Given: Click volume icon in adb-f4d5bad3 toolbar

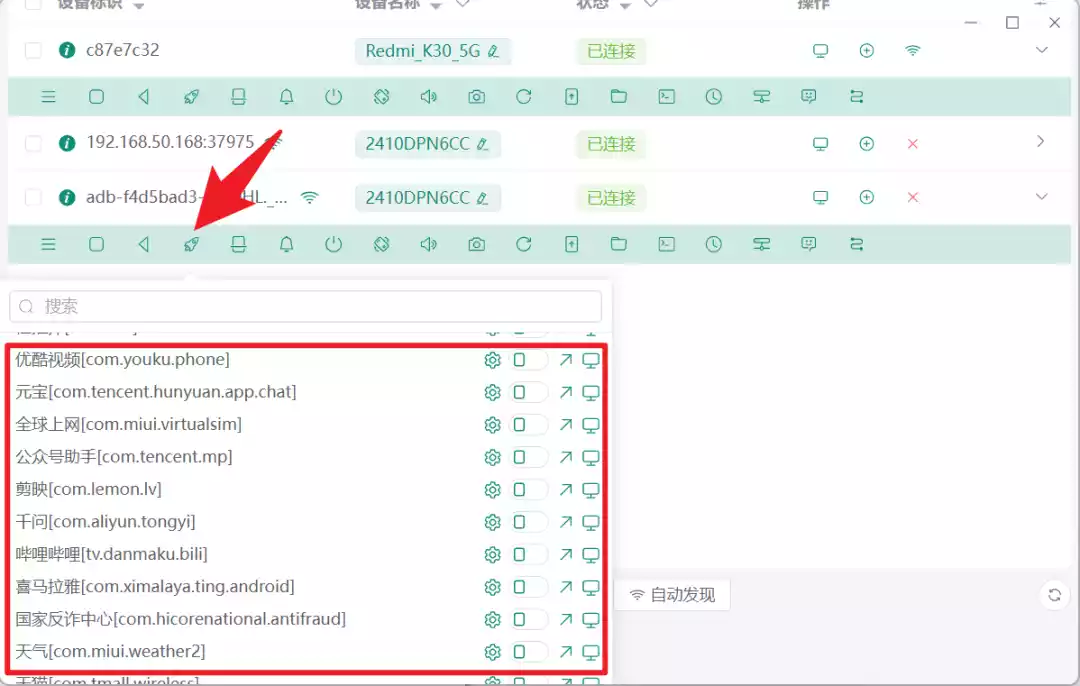Looking at the screenshot, I should (x=428, y=244).
